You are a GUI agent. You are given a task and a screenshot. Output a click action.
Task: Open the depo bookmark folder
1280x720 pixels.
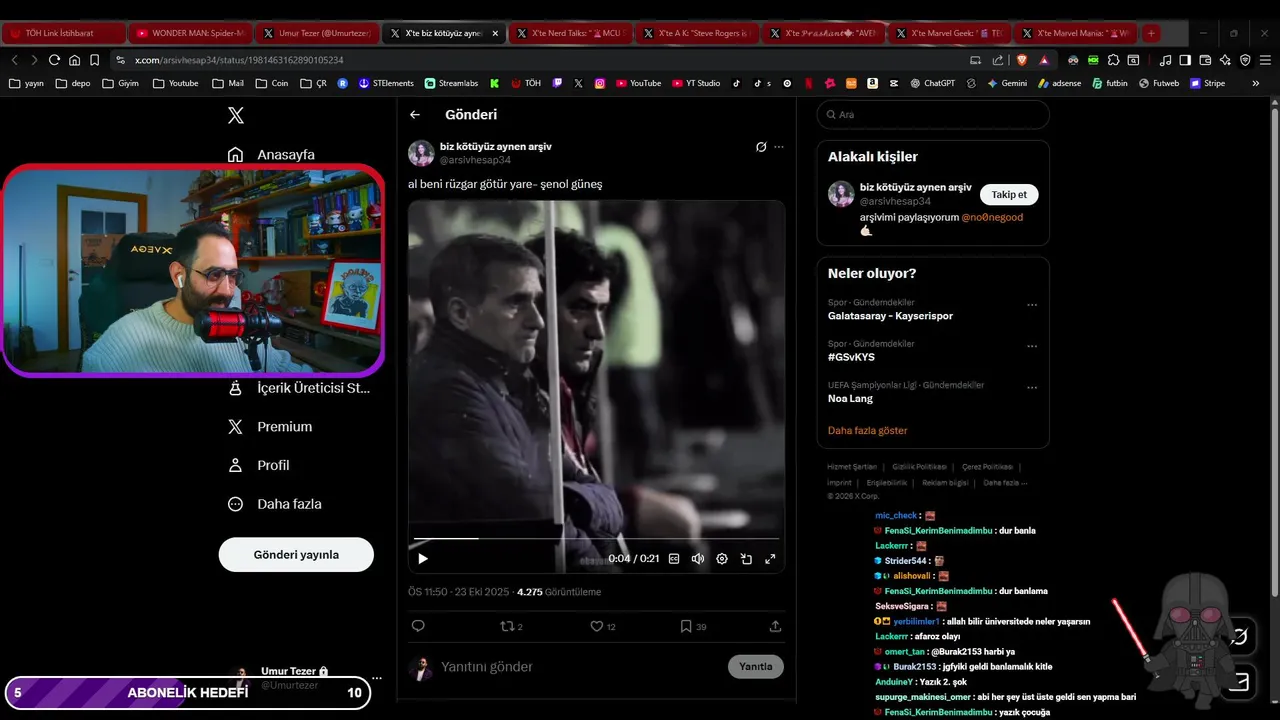[x=73, y=83]
